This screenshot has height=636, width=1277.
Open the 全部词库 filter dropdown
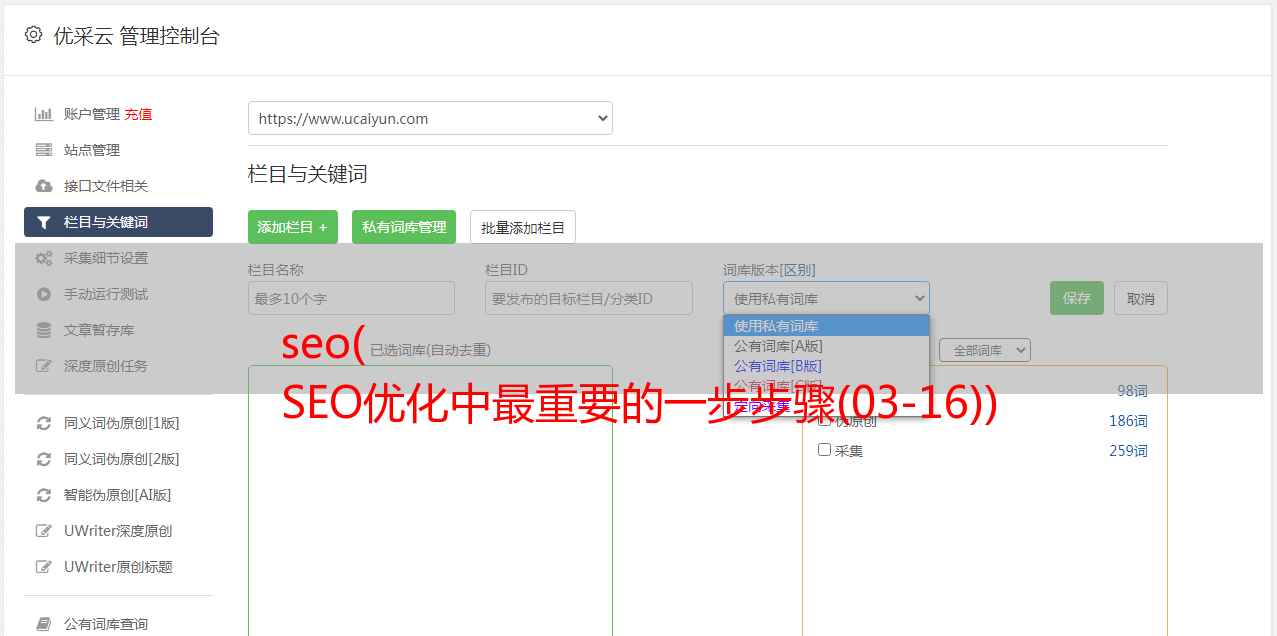[x=985, y=350]
